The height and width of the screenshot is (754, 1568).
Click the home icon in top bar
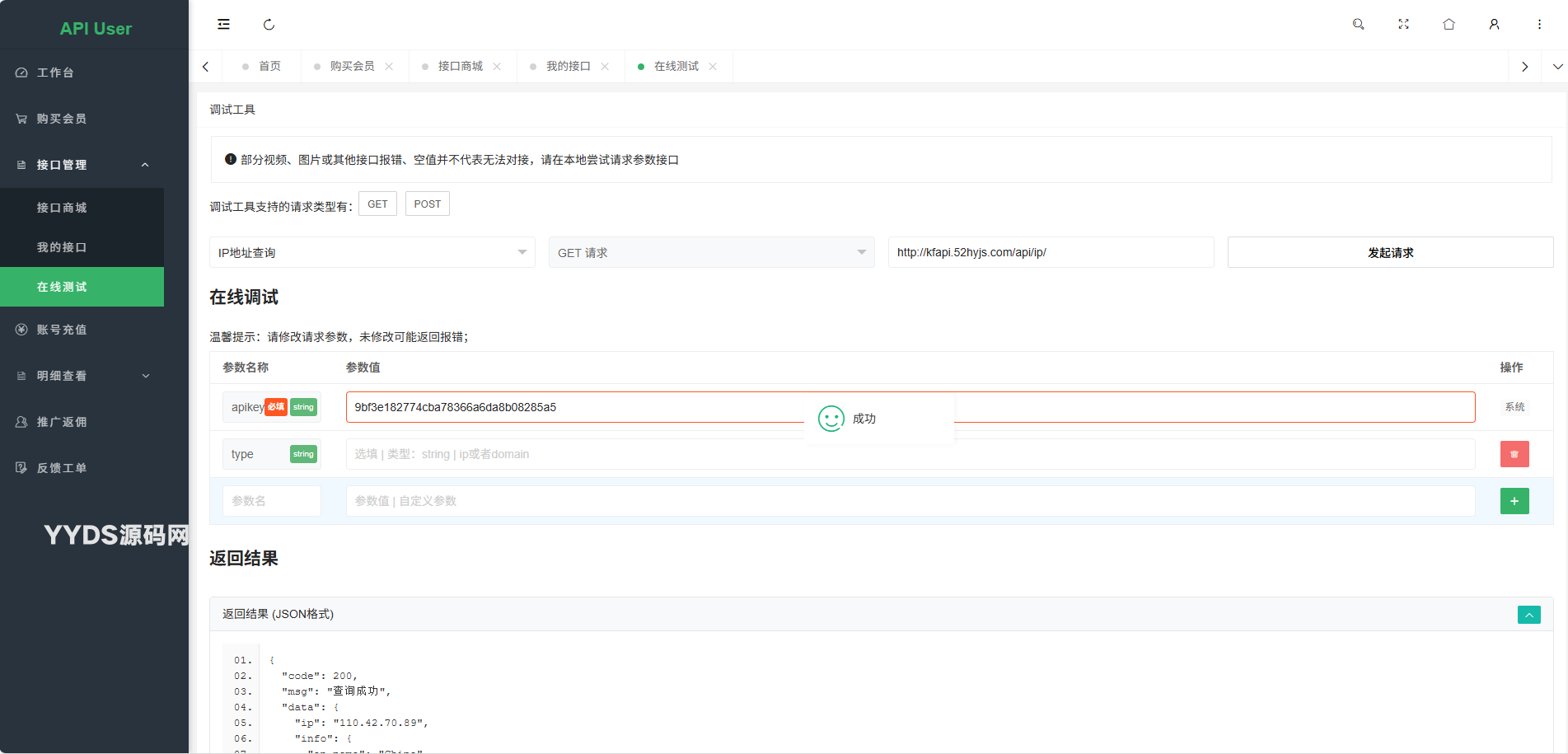tap(1449, 25)
